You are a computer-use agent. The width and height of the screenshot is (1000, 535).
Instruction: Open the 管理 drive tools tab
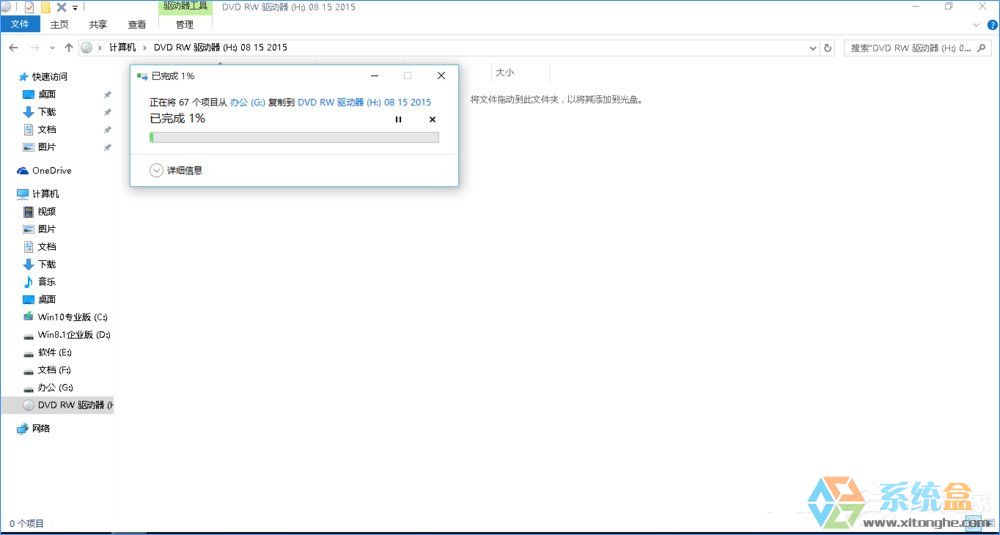pyautogui.click(x=184, y=24)
